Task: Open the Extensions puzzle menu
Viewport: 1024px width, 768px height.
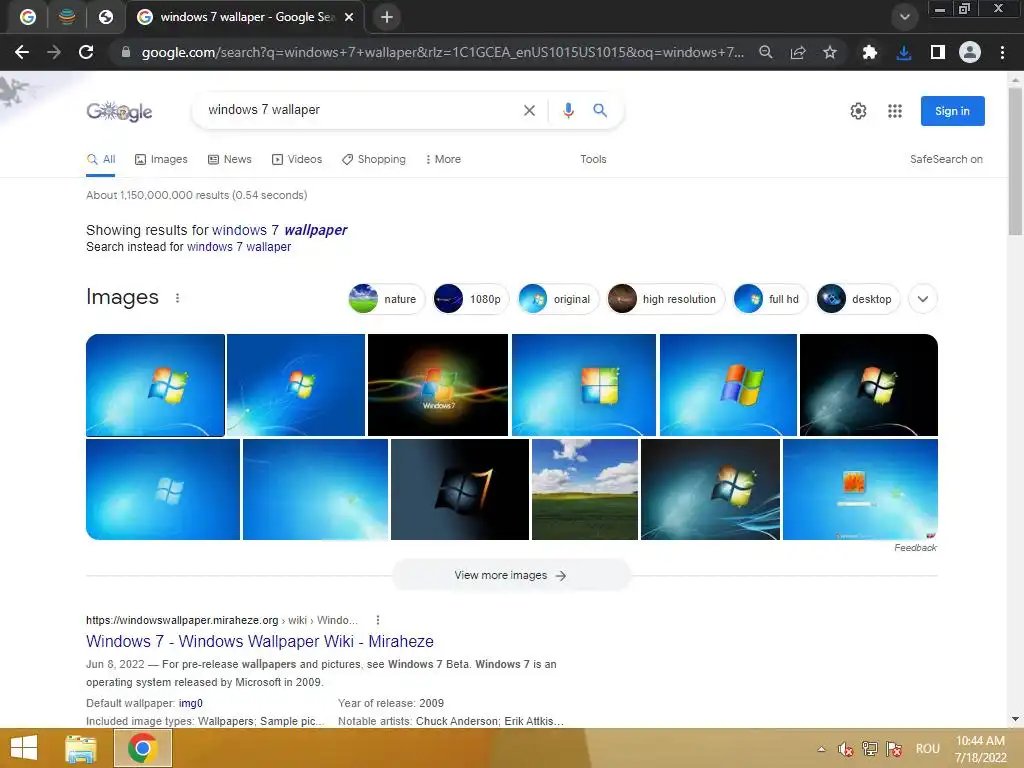Action: click(x=870, y=52)
